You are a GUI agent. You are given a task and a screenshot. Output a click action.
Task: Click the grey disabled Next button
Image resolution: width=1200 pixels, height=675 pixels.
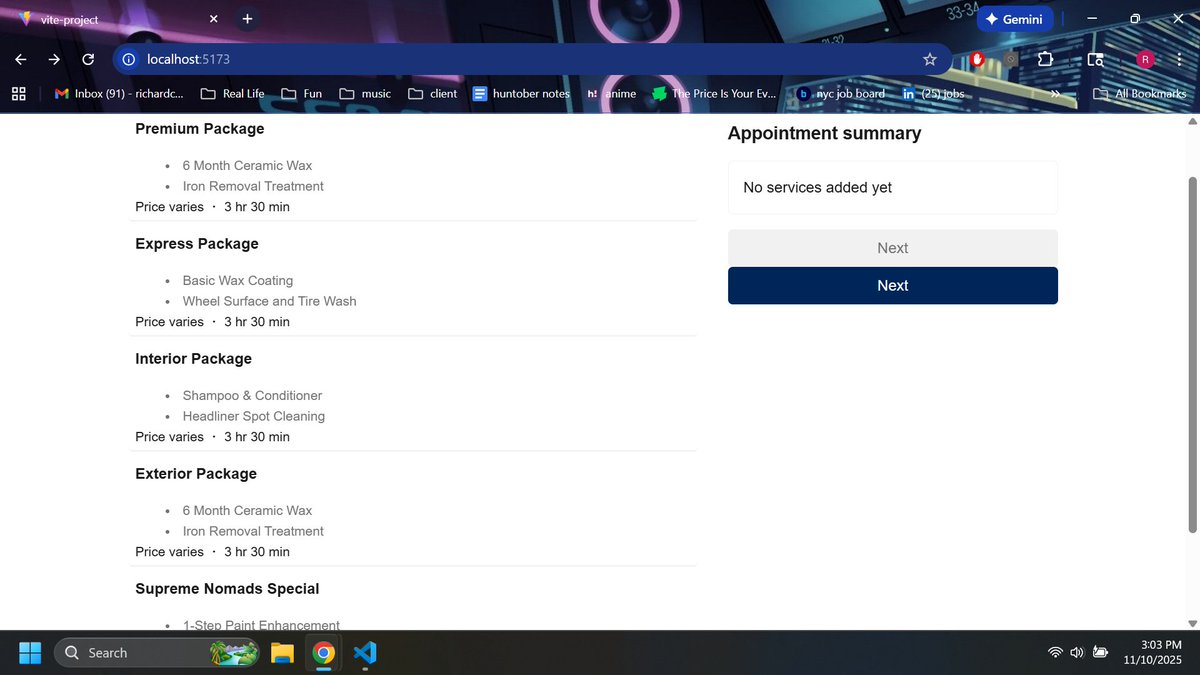pos(893,248)
